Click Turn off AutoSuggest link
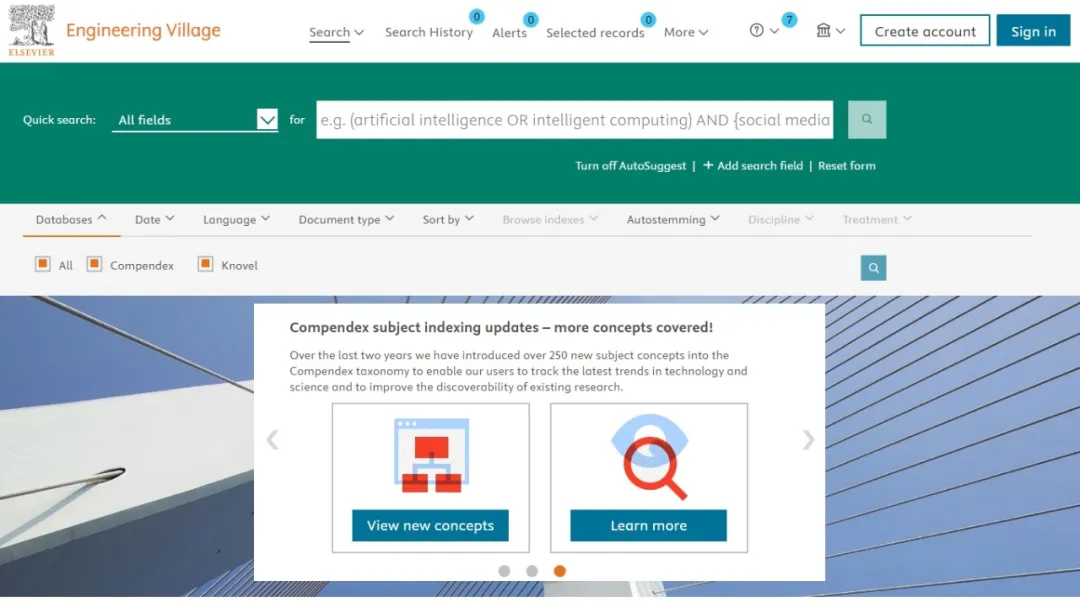 pos(630,165)
